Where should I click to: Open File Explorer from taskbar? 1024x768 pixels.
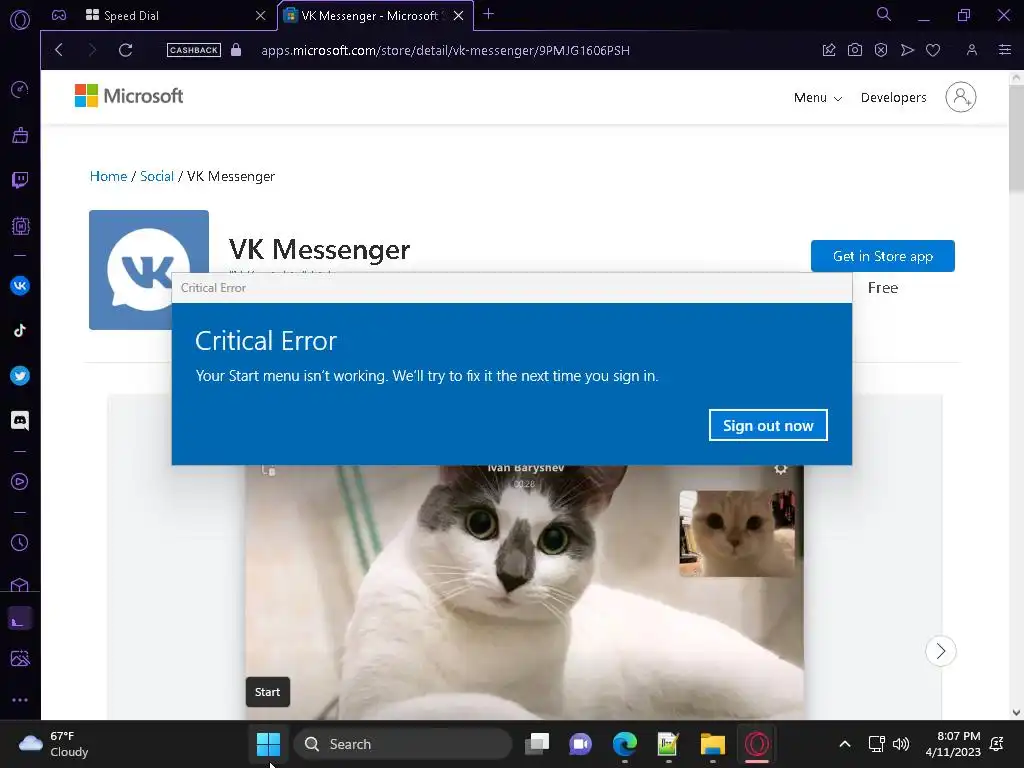pos(712,744)
